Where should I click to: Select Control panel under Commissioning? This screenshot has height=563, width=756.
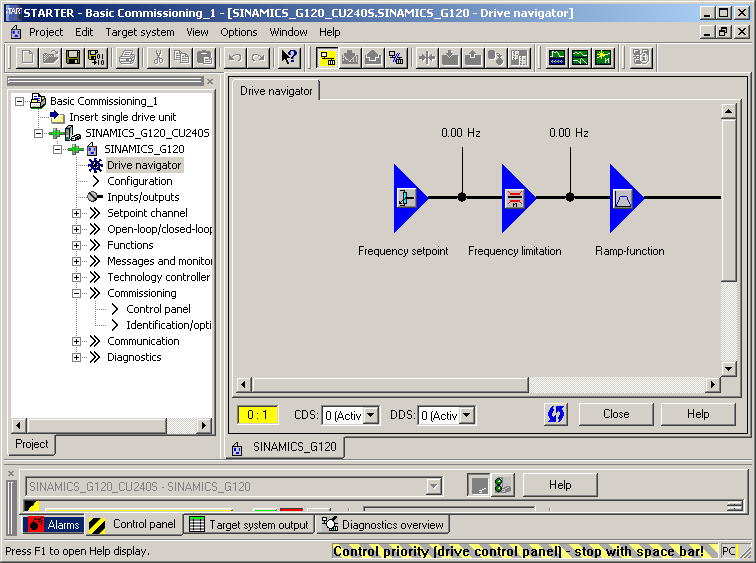[158, 309]
